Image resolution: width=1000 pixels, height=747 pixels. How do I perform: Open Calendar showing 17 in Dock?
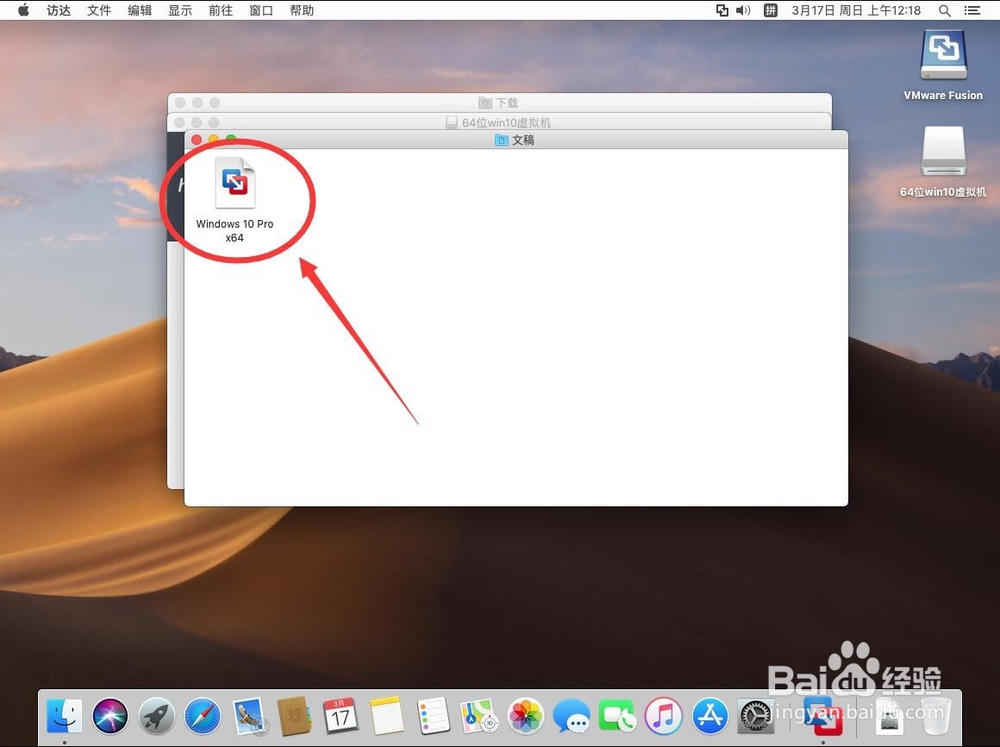341,716
